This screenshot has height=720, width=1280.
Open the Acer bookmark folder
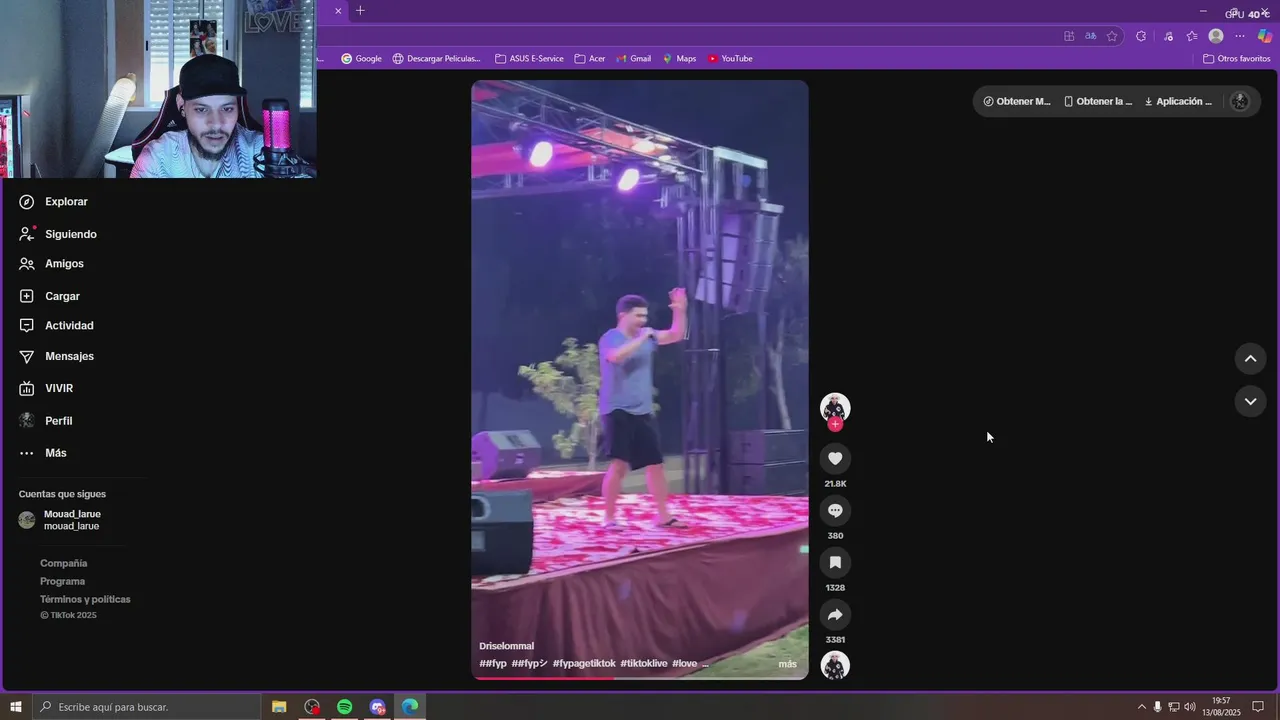(x=589, y=59)
